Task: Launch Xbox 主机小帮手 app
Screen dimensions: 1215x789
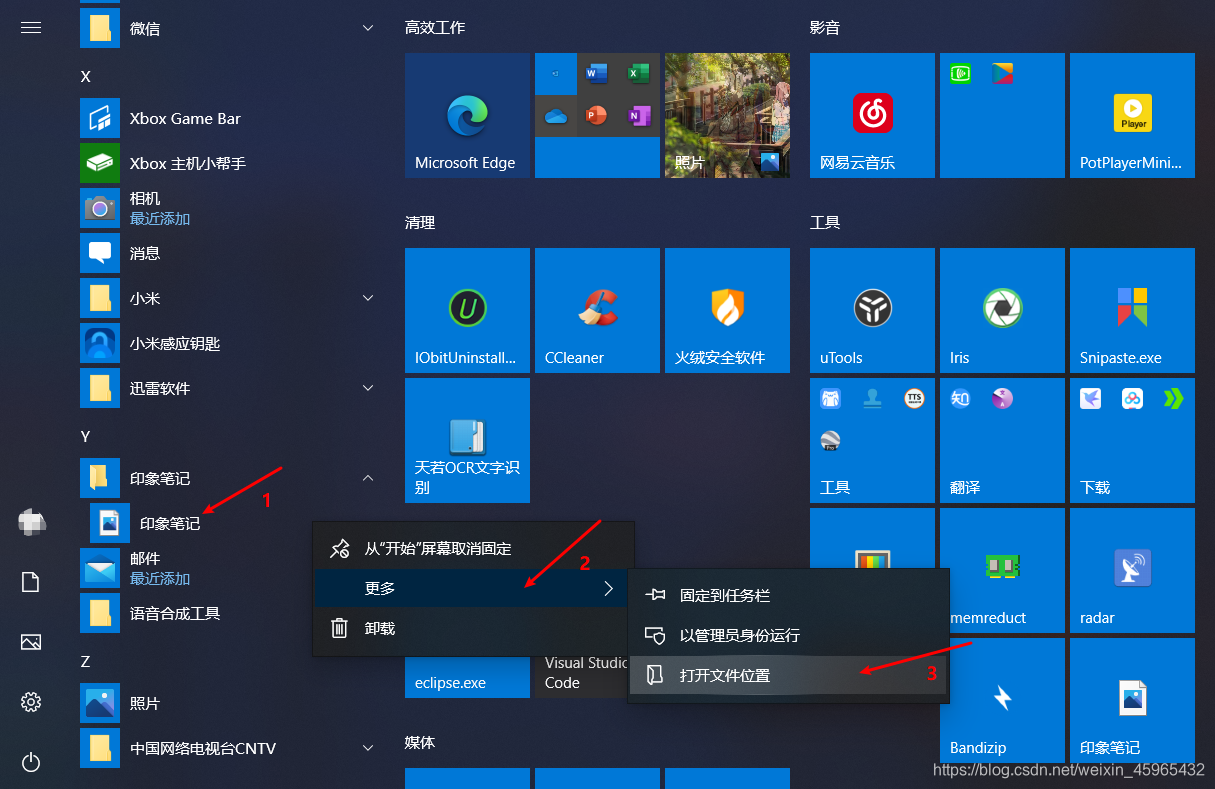Action: tap(230, 163)
